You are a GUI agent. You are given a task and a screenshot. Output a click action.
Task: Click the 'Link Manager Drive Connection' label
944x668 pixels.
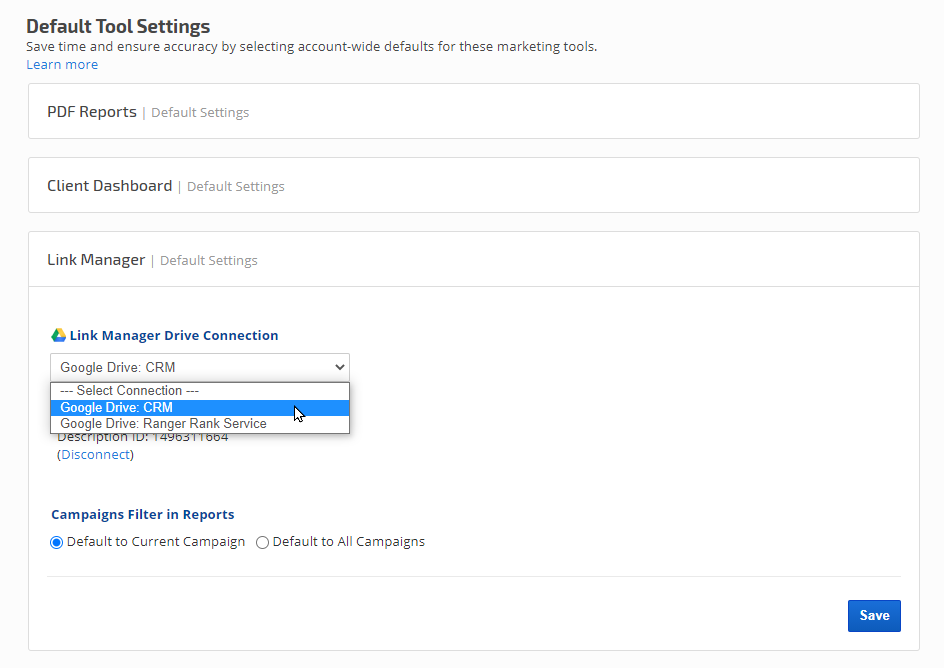coord(174,335)
